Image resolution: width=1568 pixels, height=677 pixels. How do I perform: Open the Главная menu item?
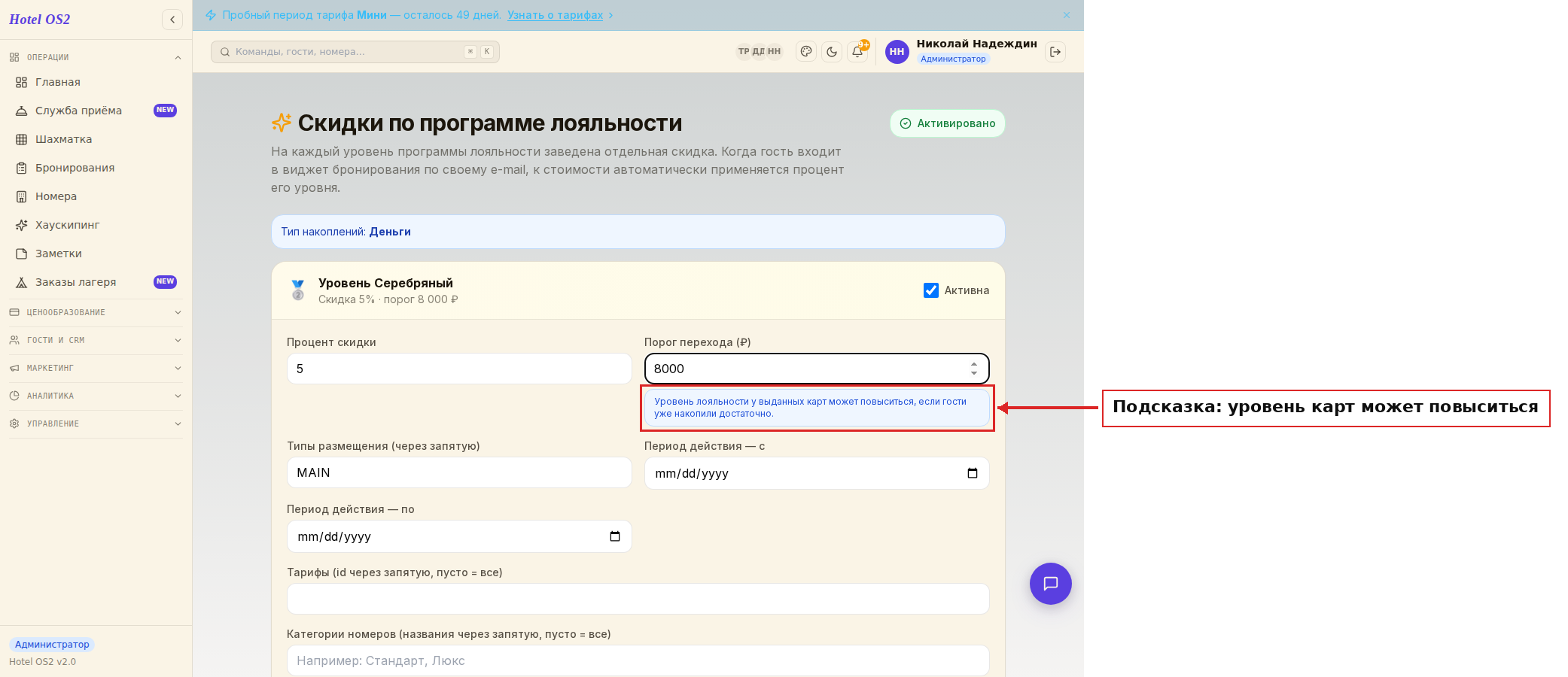point(96,82)
